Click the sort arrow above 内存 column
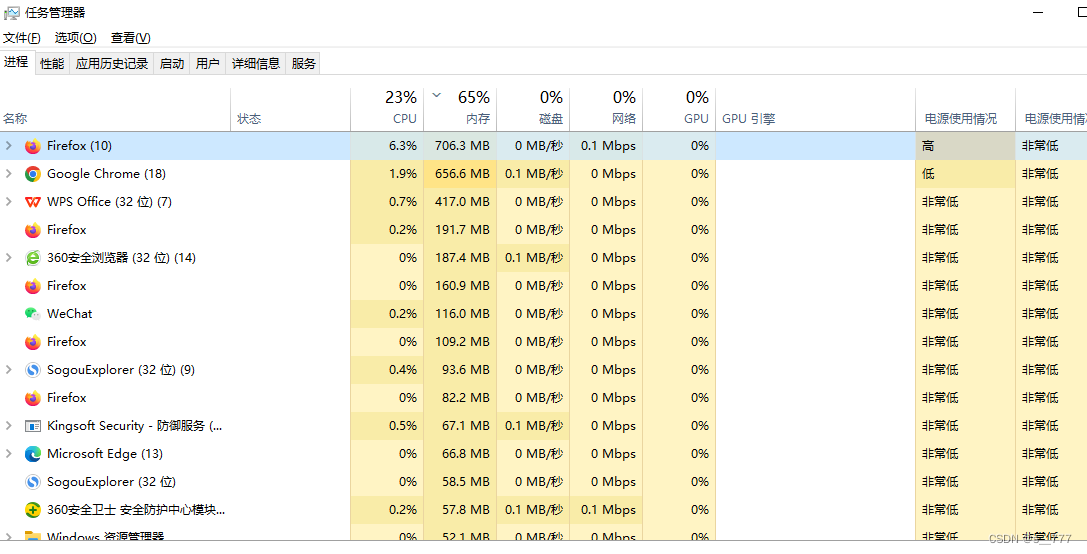This screenshot has width=1087, height=554. point(437,96)
